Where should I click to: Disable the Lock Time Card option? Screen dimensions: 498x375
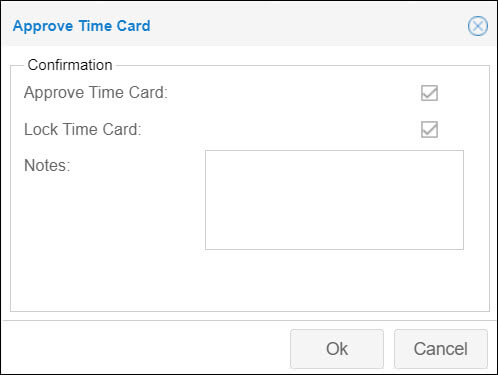(x=429, y=129)
